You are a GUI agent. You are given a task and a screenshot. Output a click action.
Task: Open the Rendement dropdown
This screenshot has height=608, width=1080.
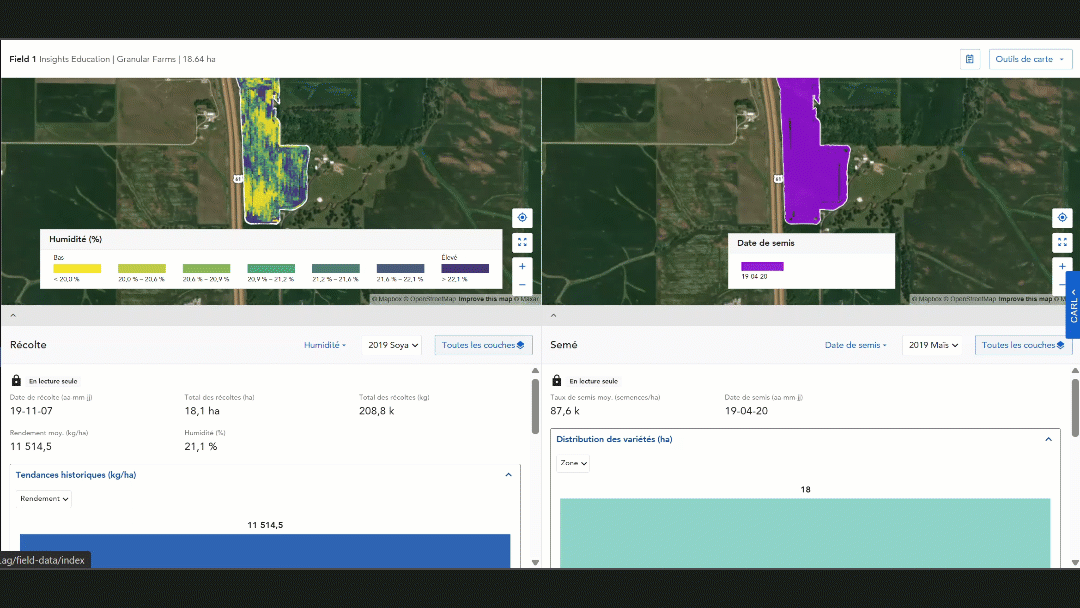tap(44, 499)
